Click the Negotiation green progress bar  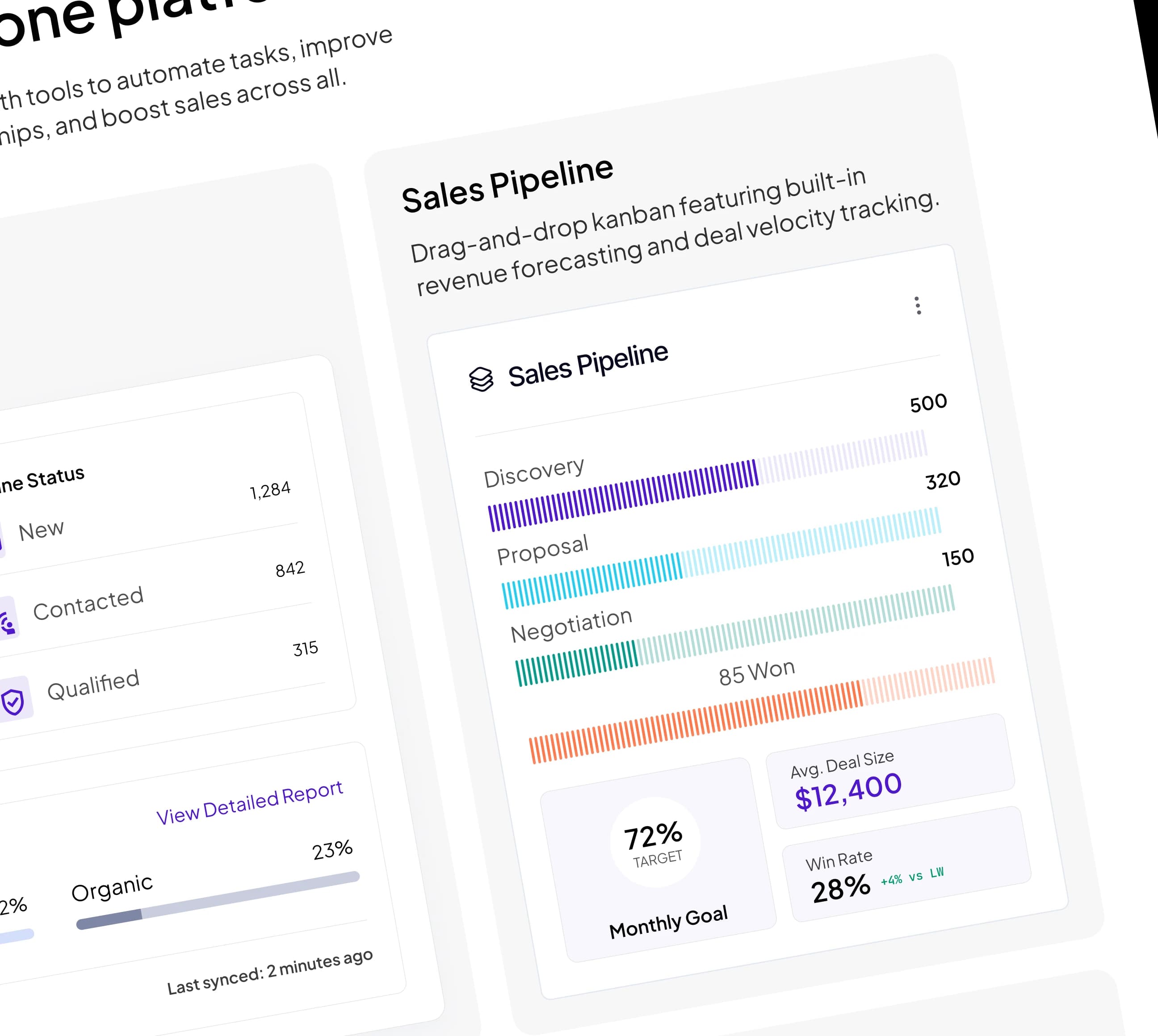coord(735,635)
